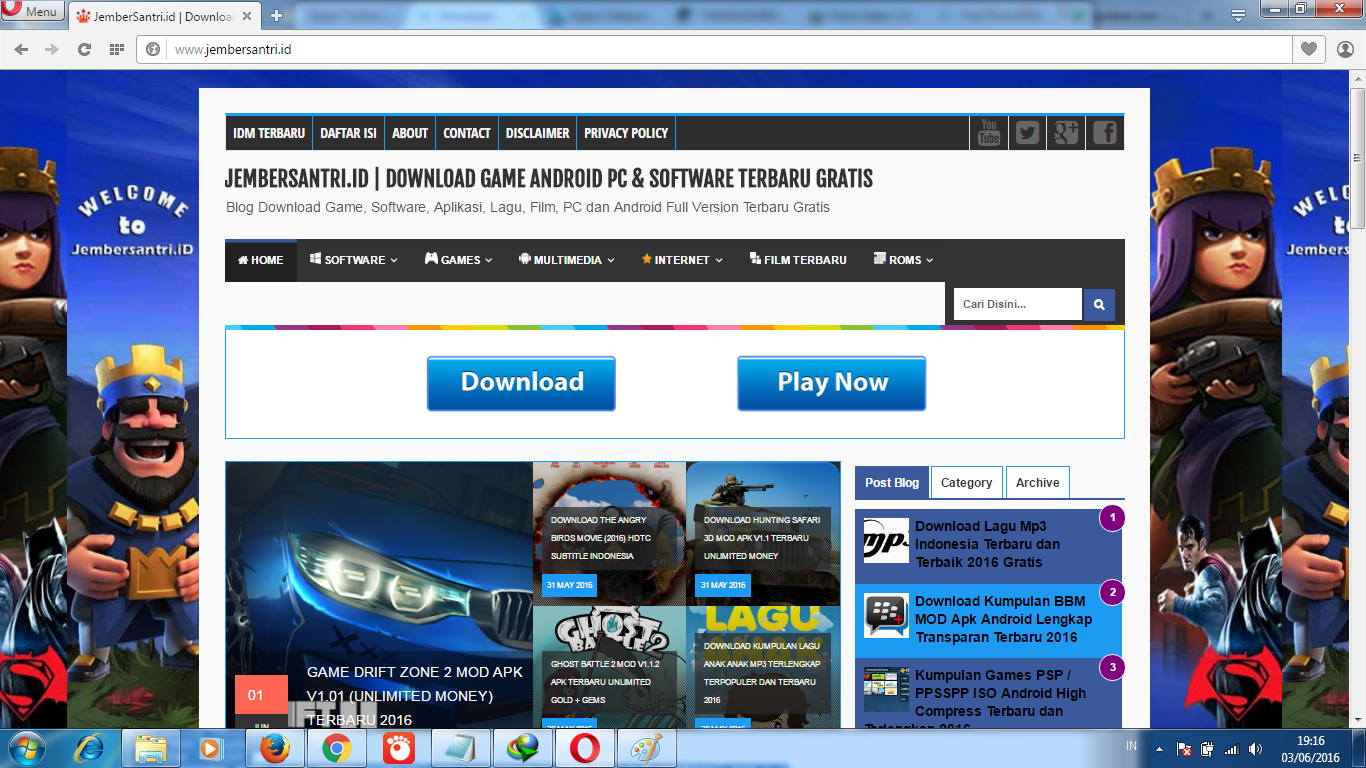Open the new tab plus button

277,15
